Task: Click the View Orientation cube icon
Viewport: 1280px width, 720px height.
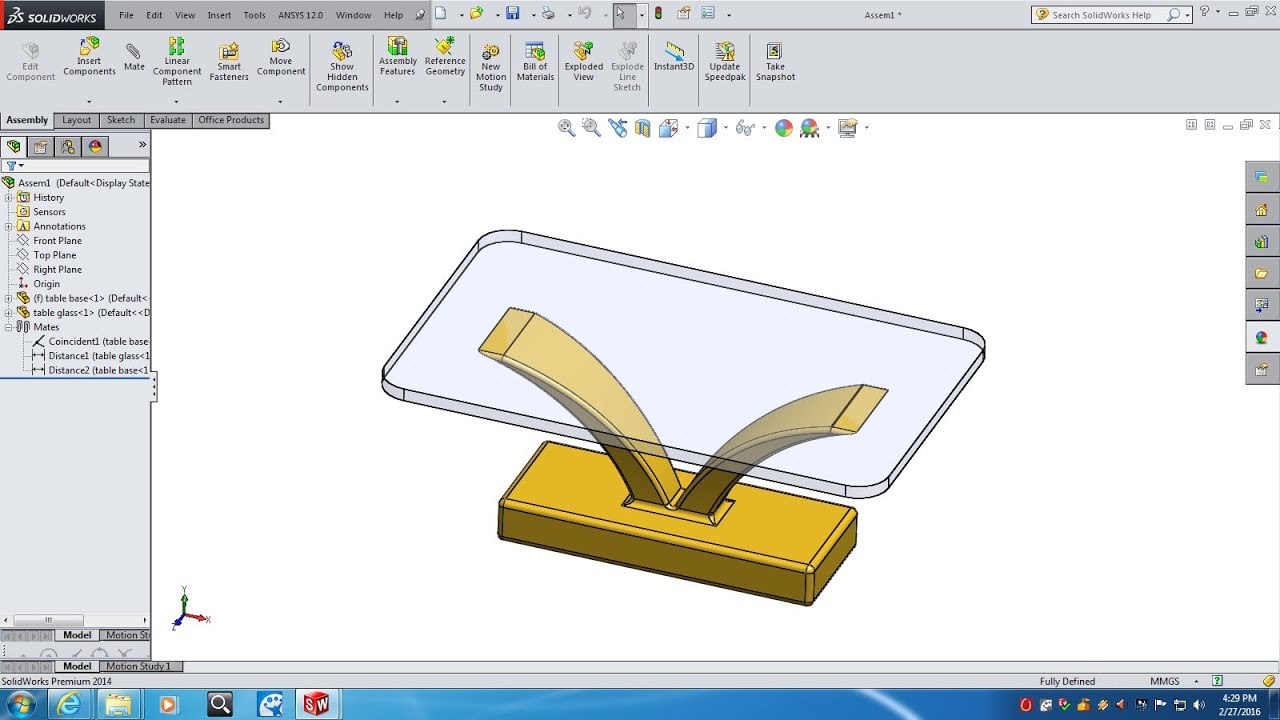Action: 668,127
